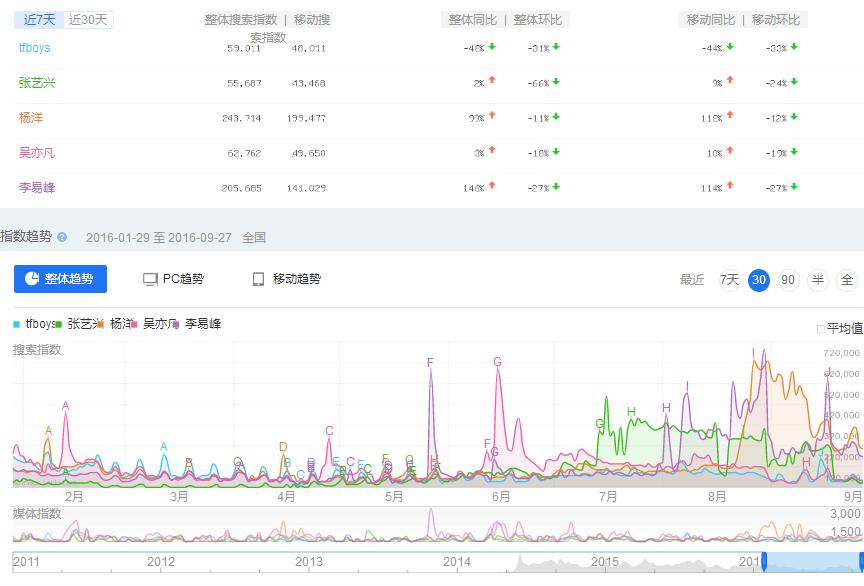Select the 半 year range button
Viewport: 864px width, 586px height.
(x=818, y=280)
